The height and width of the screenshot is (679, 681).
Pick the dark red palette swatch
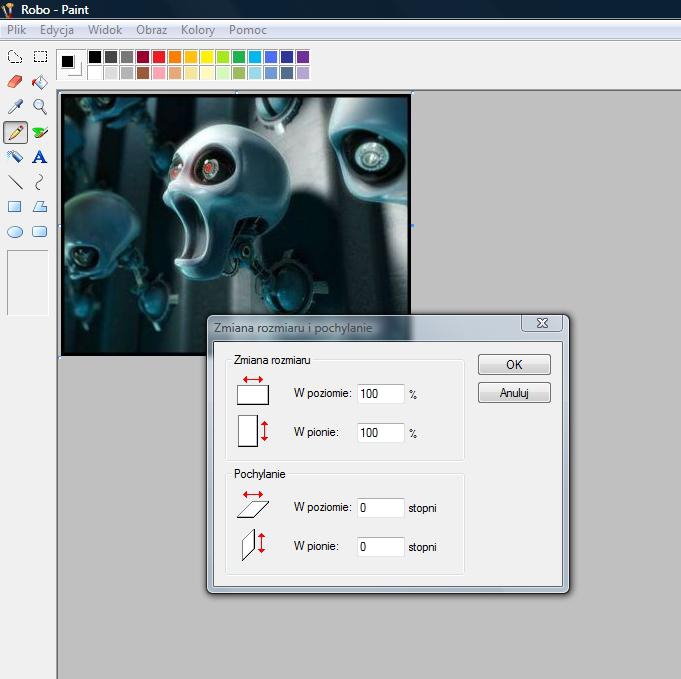(x=143, y=57)
